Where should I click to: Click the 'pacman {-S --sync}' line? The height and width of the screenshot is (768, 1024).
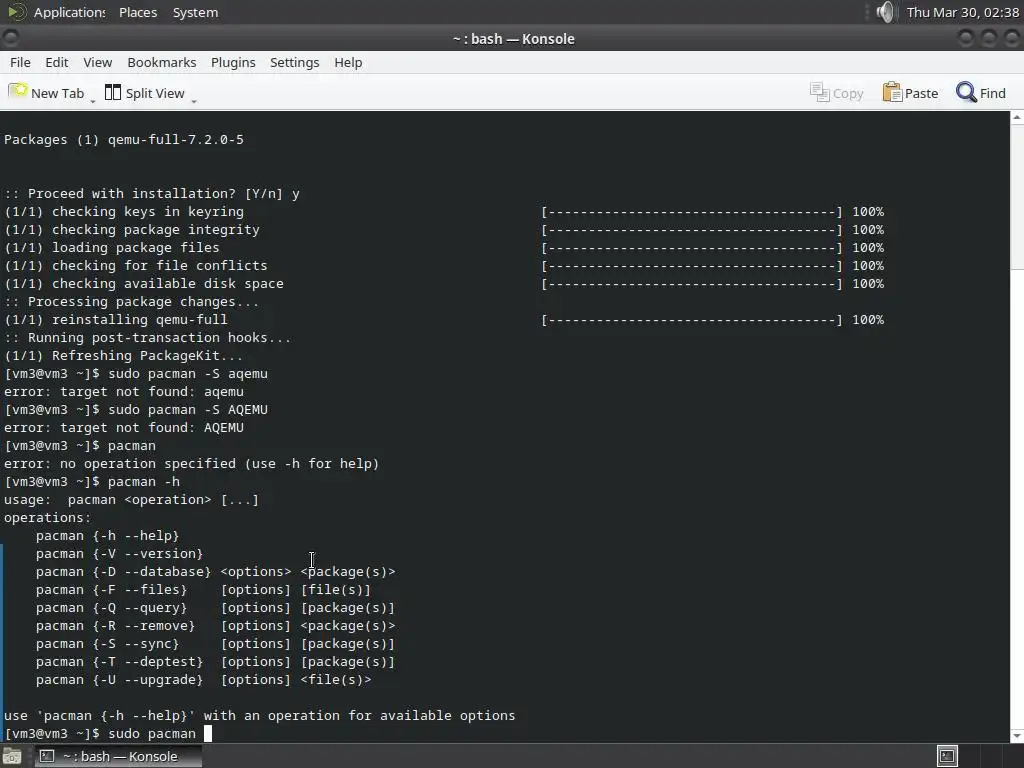tap(216, 644)
